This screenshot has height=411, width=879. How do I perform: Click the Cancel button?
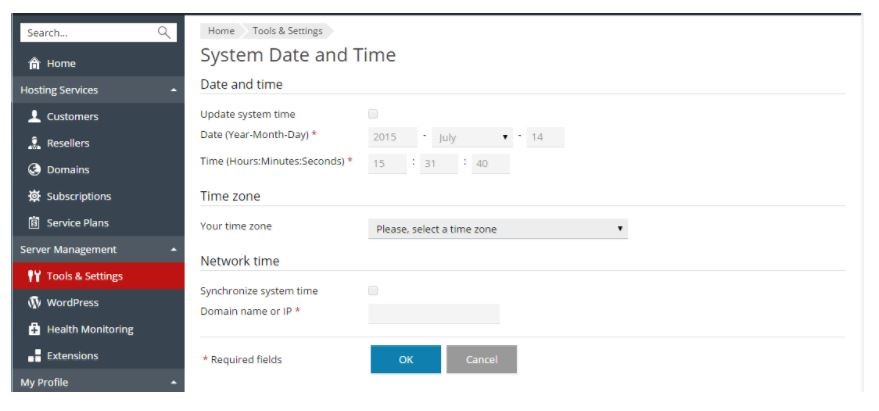pyautogui.click(x=482, y=359)
